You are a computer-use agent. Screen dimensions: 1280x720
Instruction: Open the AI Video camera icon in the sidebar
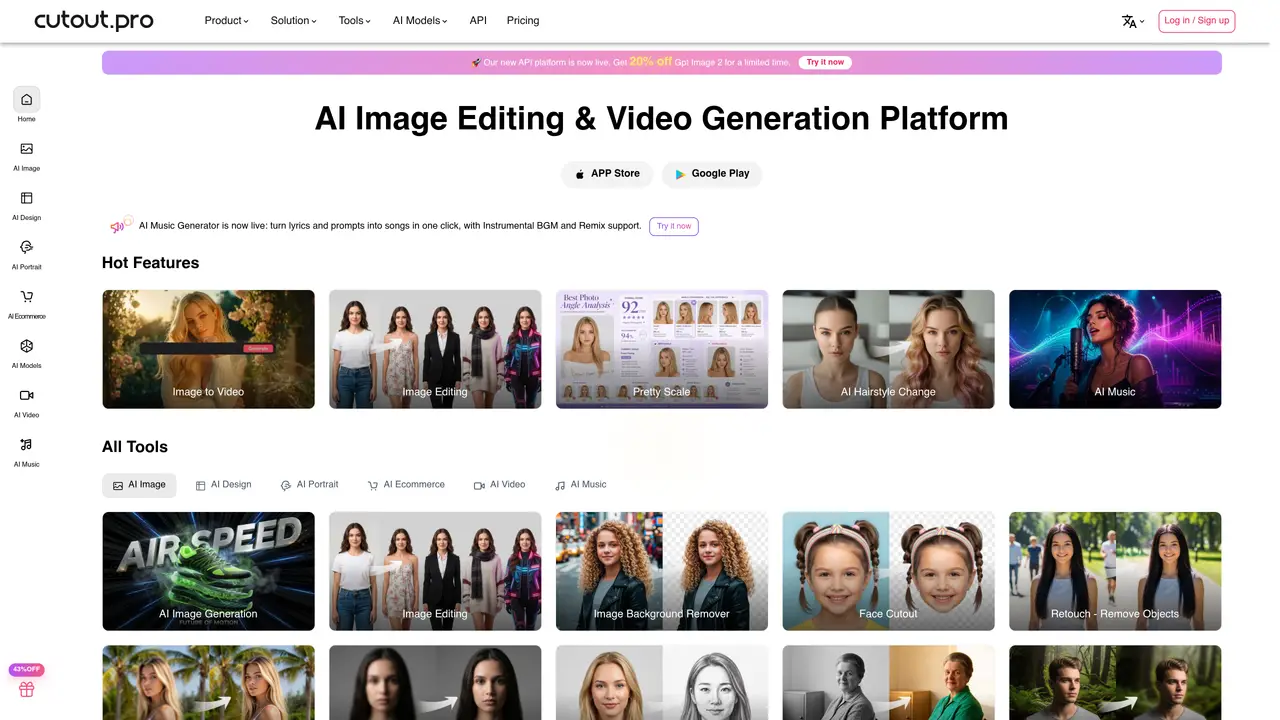26,395
